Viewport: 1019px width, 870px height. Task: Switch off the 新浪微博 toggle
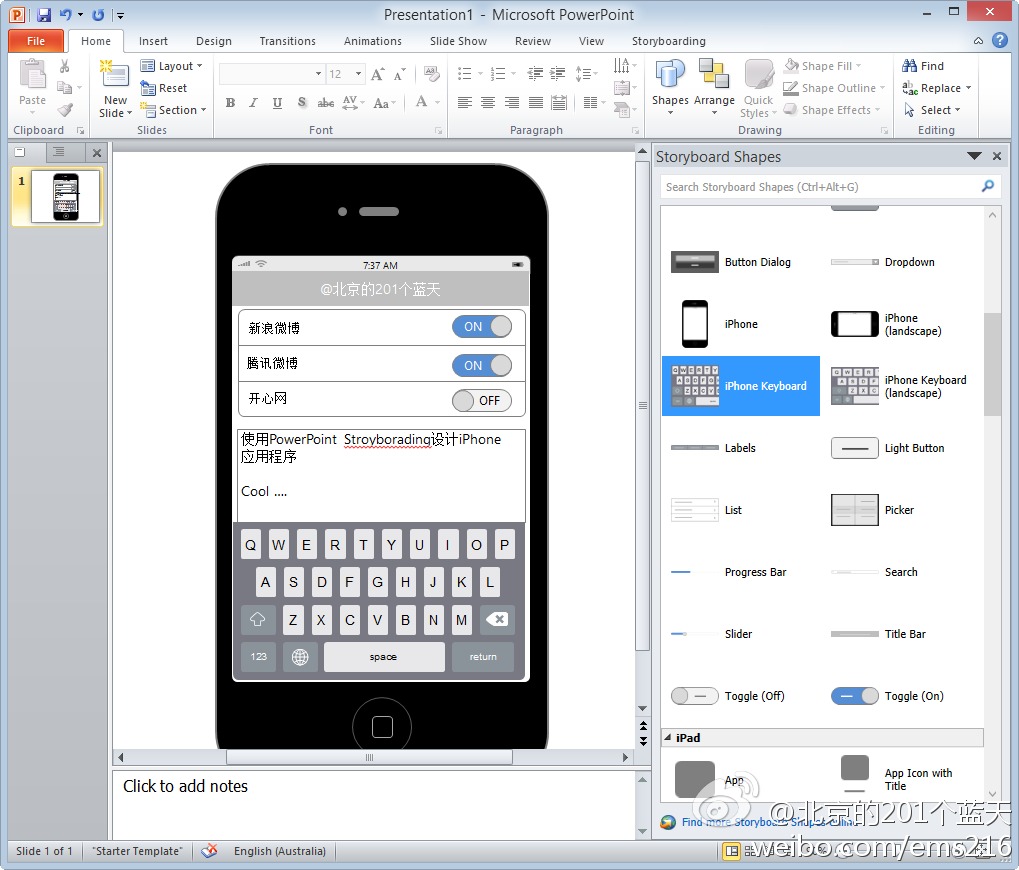click(x=482, y=327)
